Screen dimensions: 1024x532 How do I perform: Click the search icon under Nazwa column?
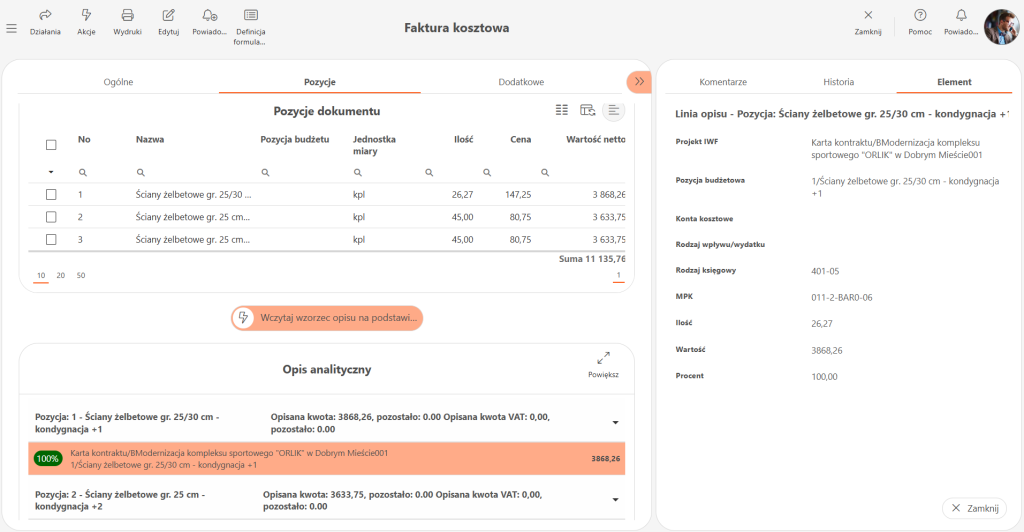[x=140, y=172]
